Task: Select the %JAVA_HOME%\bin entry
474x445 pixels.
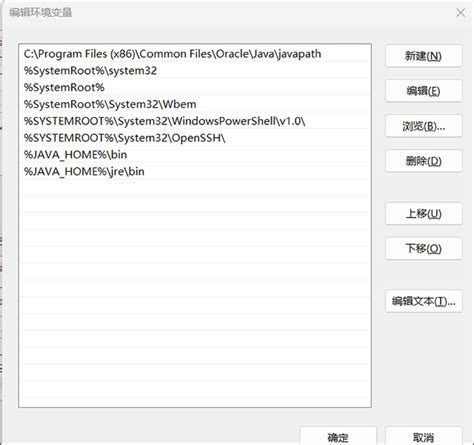Action: tap(195, 155)
